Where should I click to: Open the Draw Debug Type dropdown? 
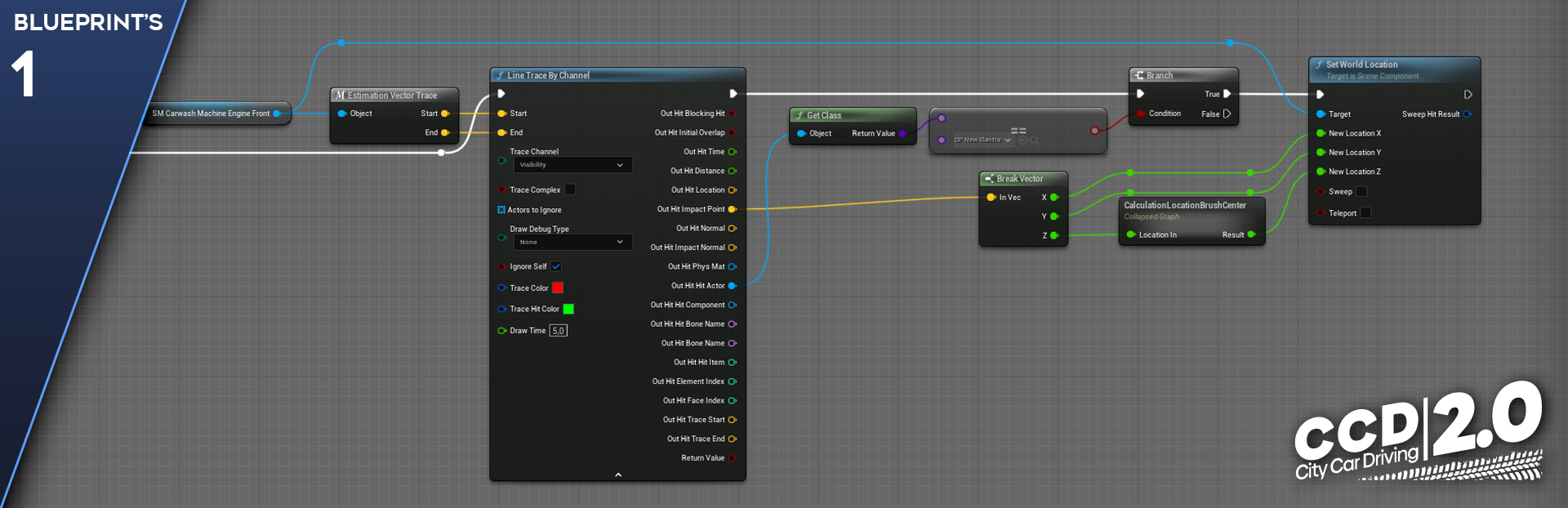572,242
